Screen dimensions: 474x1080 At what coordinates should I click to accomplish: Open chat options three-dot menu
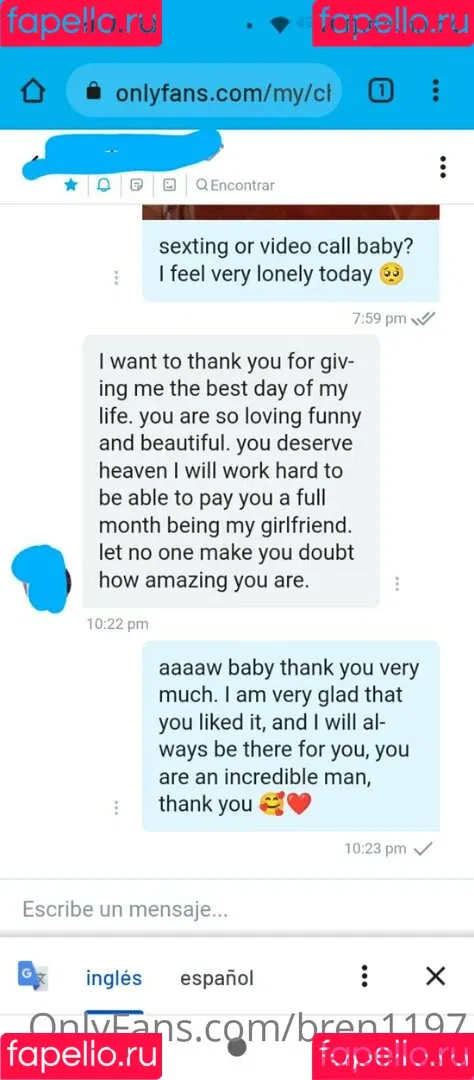click(x=443, y=167)
